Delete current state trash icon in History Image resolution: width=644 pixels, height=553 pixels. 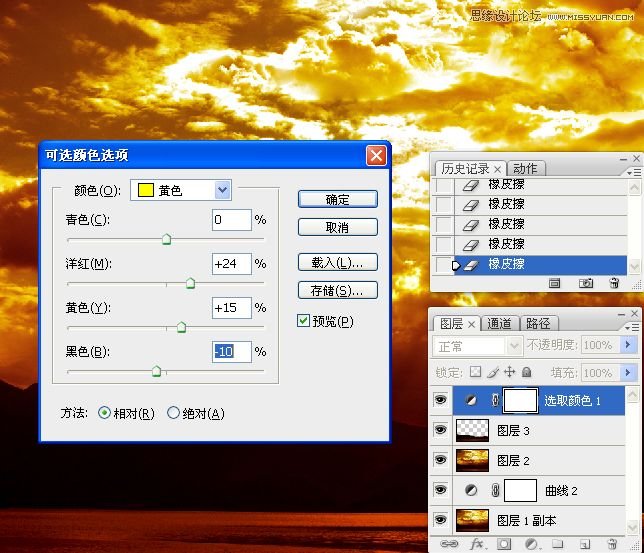point(614,283)
